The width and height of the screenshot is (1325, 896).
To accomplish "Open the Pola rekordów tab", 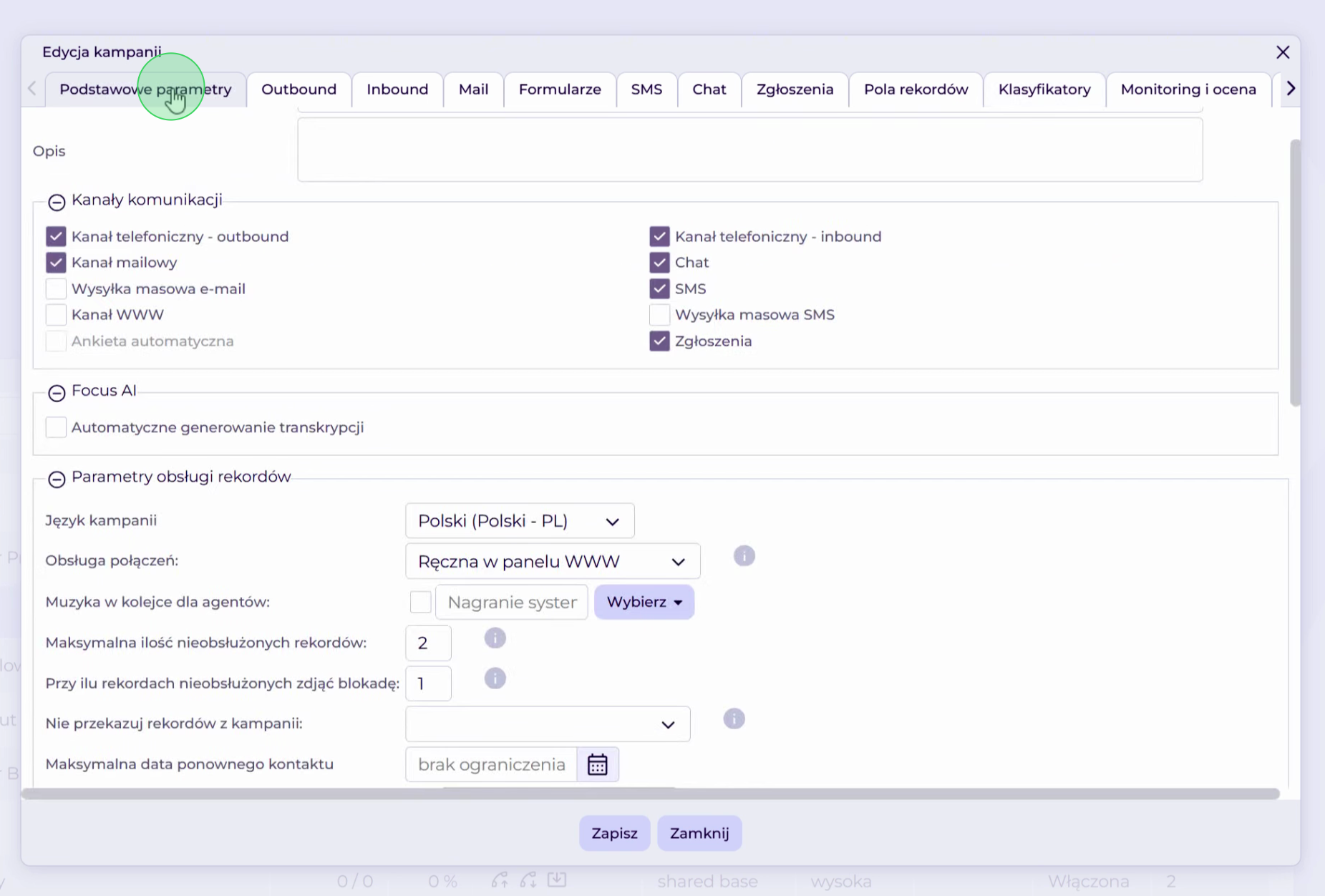I will [916, 89].
